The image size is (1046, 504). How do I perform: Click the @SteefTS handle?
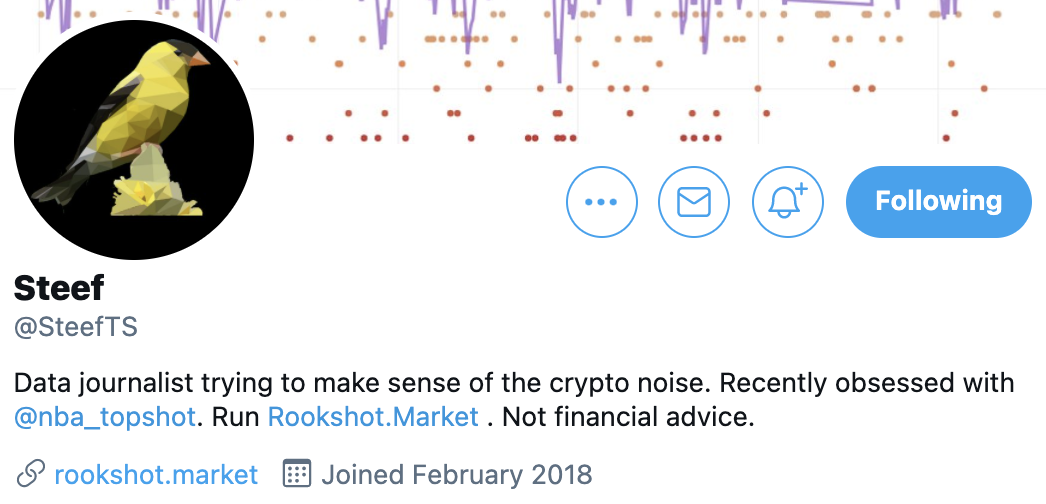click(76, 327)
